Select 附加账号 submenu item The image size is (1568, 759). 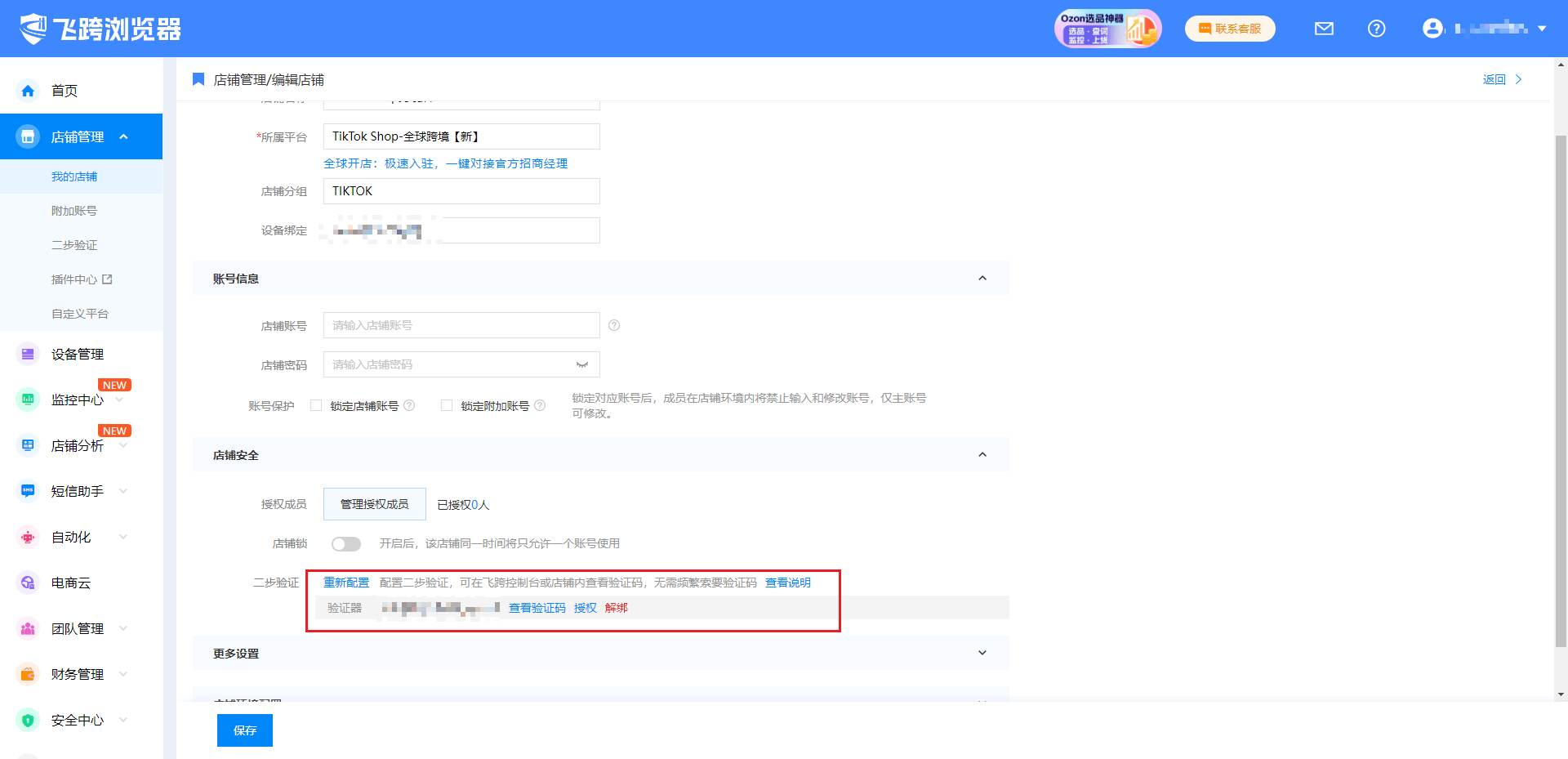tap(74, 211)
